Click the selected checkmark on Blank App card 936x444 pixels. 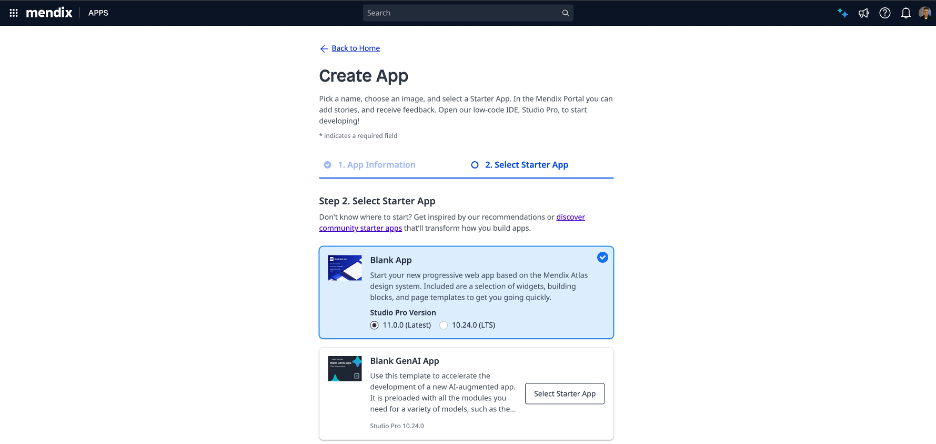(x=603, y=258)
